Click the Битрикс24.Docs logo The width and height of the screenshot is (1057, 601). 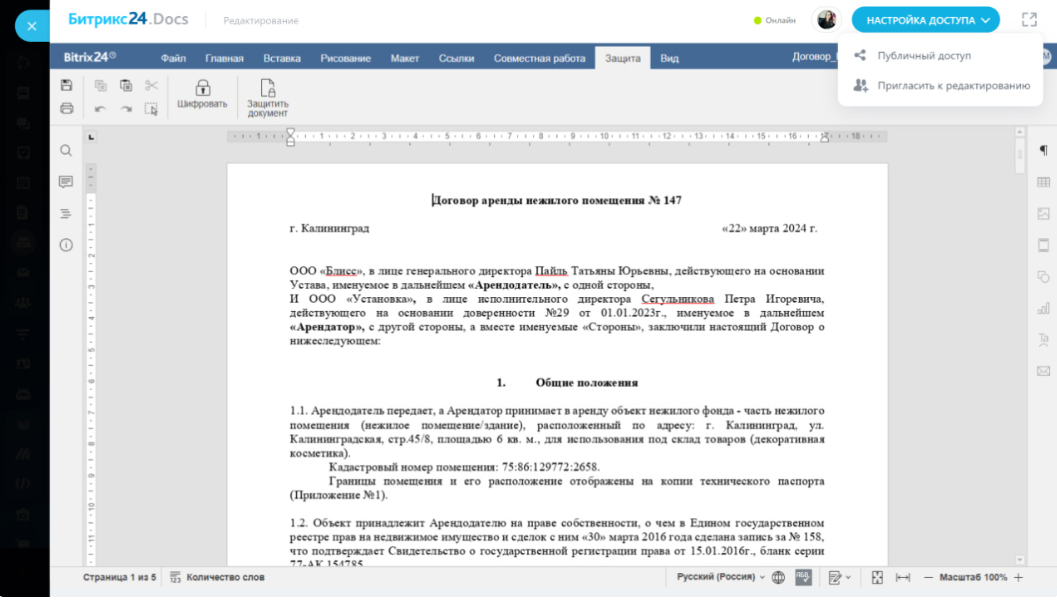pyautogui.click(x=128, y=20)
